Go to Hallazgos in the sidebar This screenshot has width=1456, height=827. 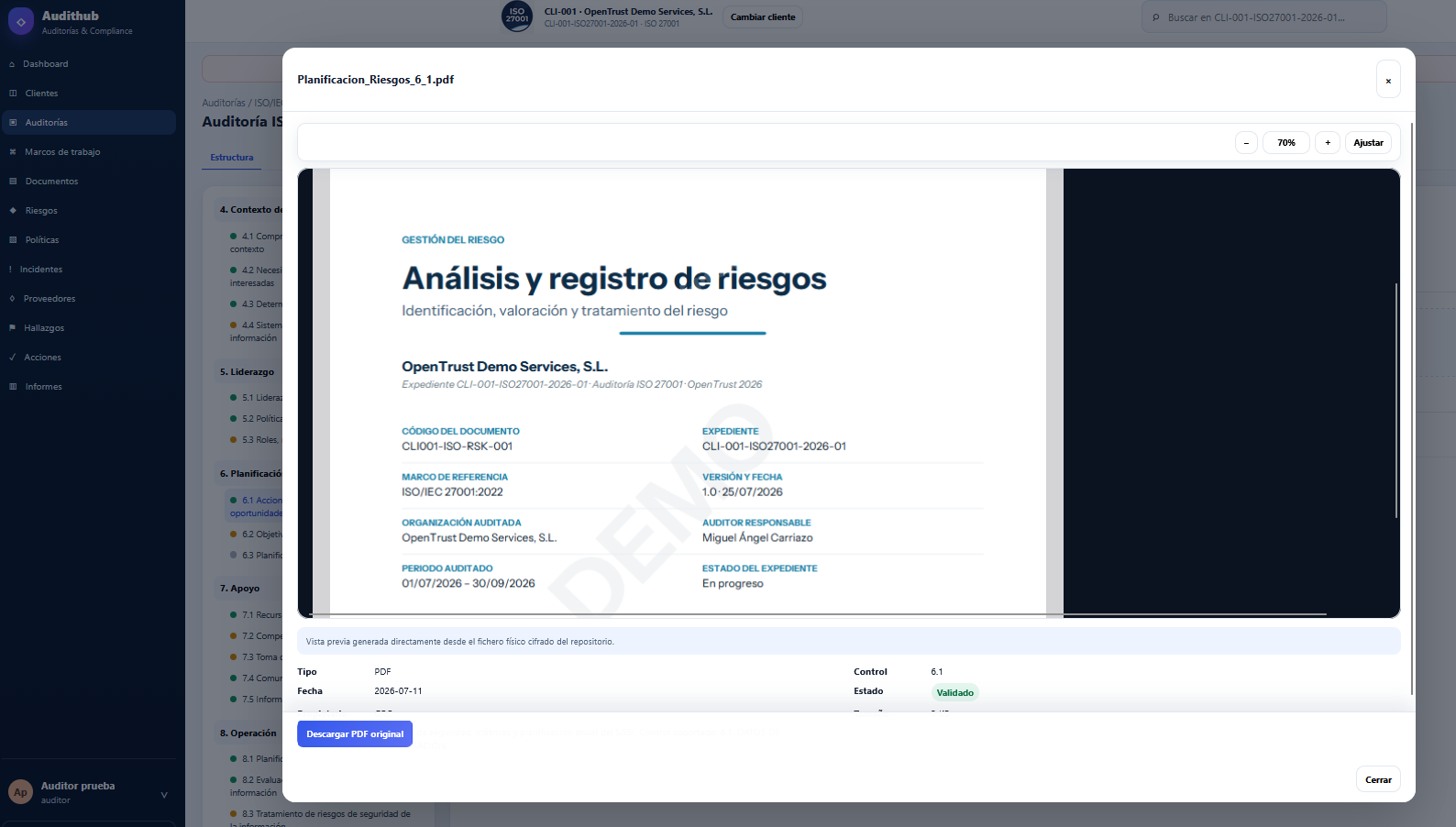(89, 328)
